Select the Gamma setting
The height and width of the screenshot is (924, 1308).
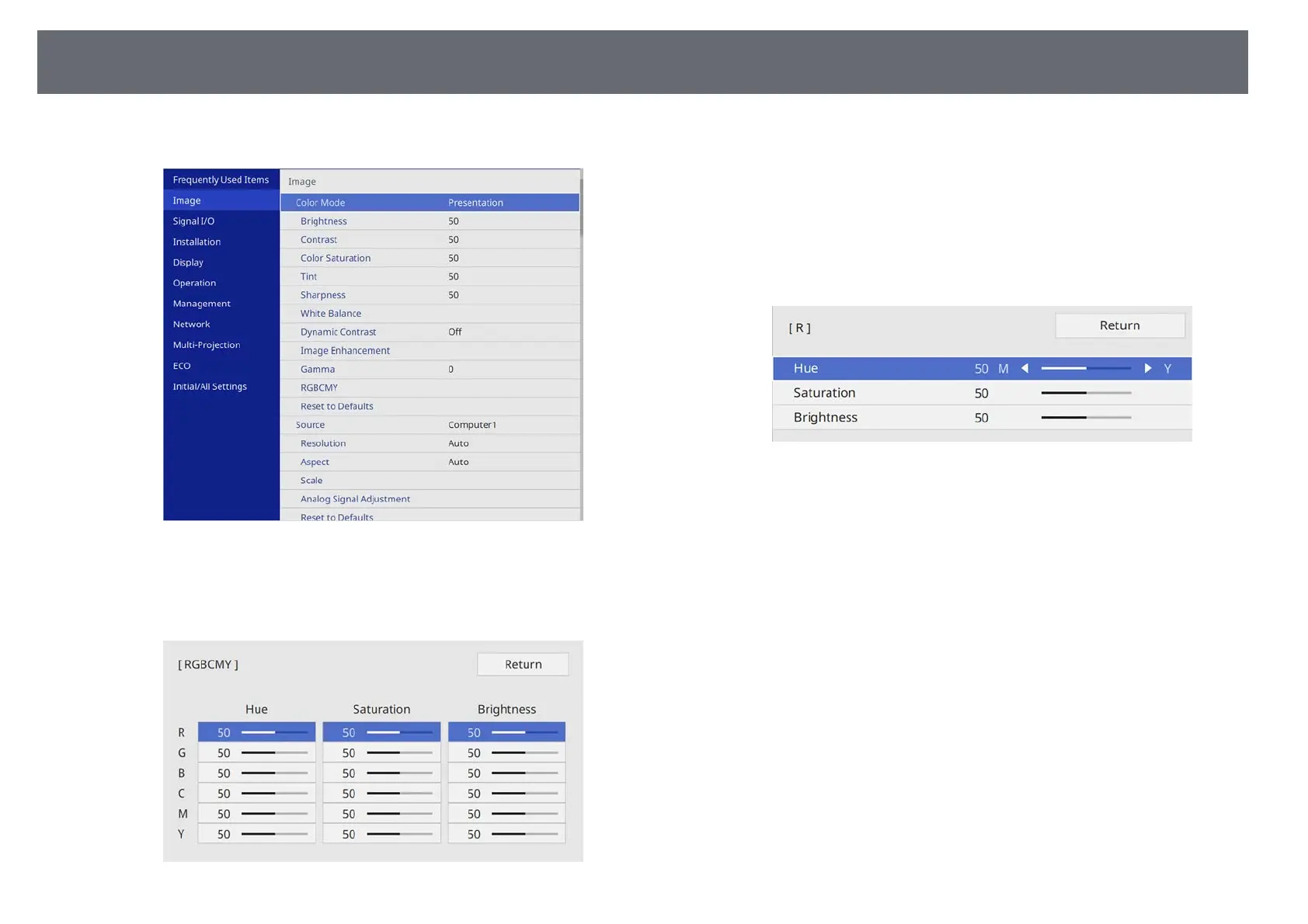(x=430, y=370)
